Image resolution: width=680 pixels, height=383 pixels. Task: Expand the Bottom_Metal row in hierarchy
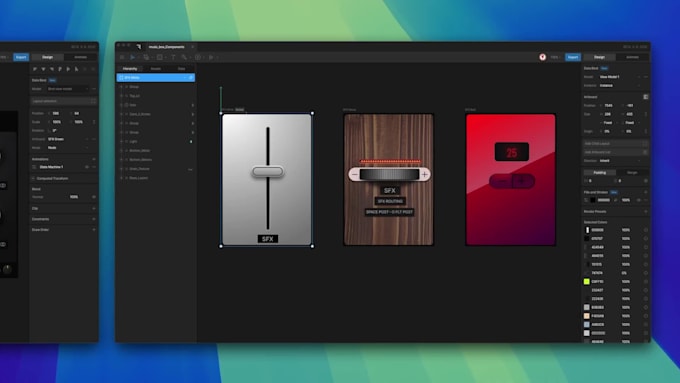[x=121, y=151]
